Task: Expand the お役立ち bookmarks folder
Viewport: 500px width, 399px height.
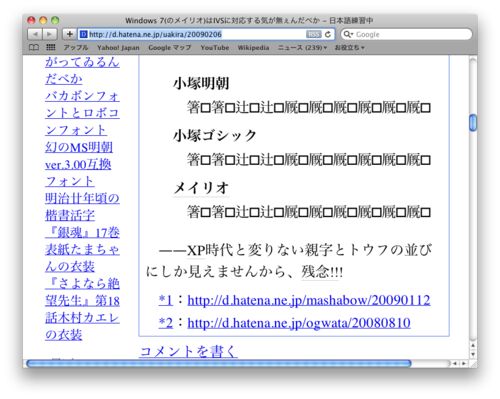Action: [x=349, y=48]
